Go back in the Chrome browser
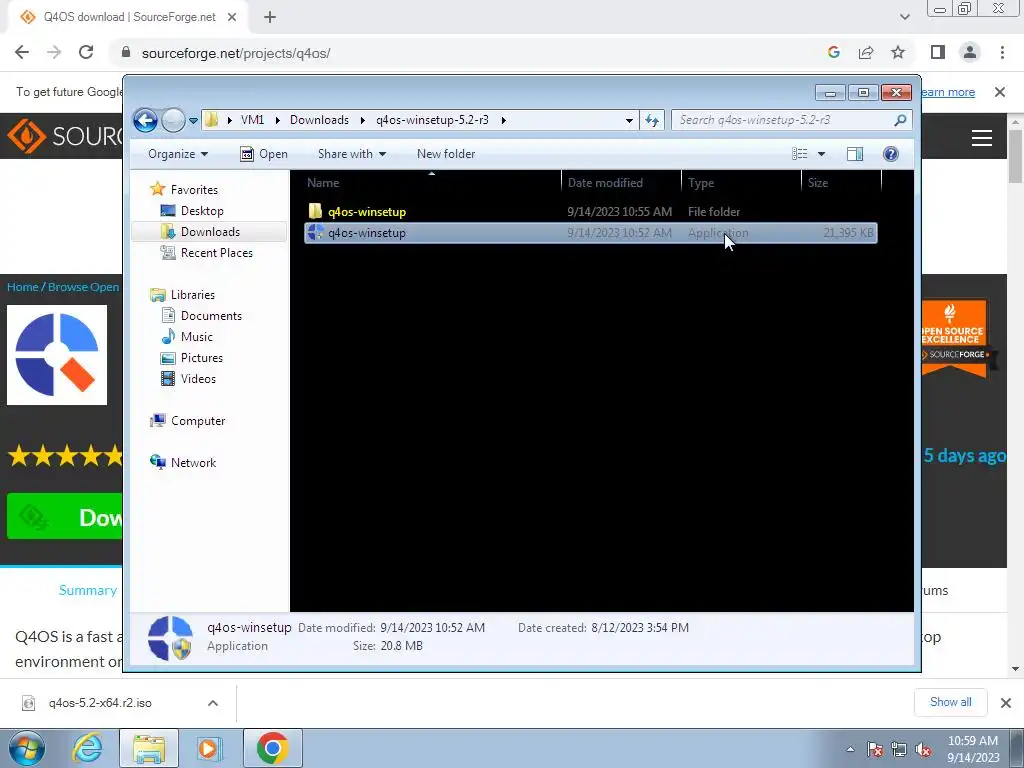Viewport: 1024px width, 768px height. (x=22, y=53)
